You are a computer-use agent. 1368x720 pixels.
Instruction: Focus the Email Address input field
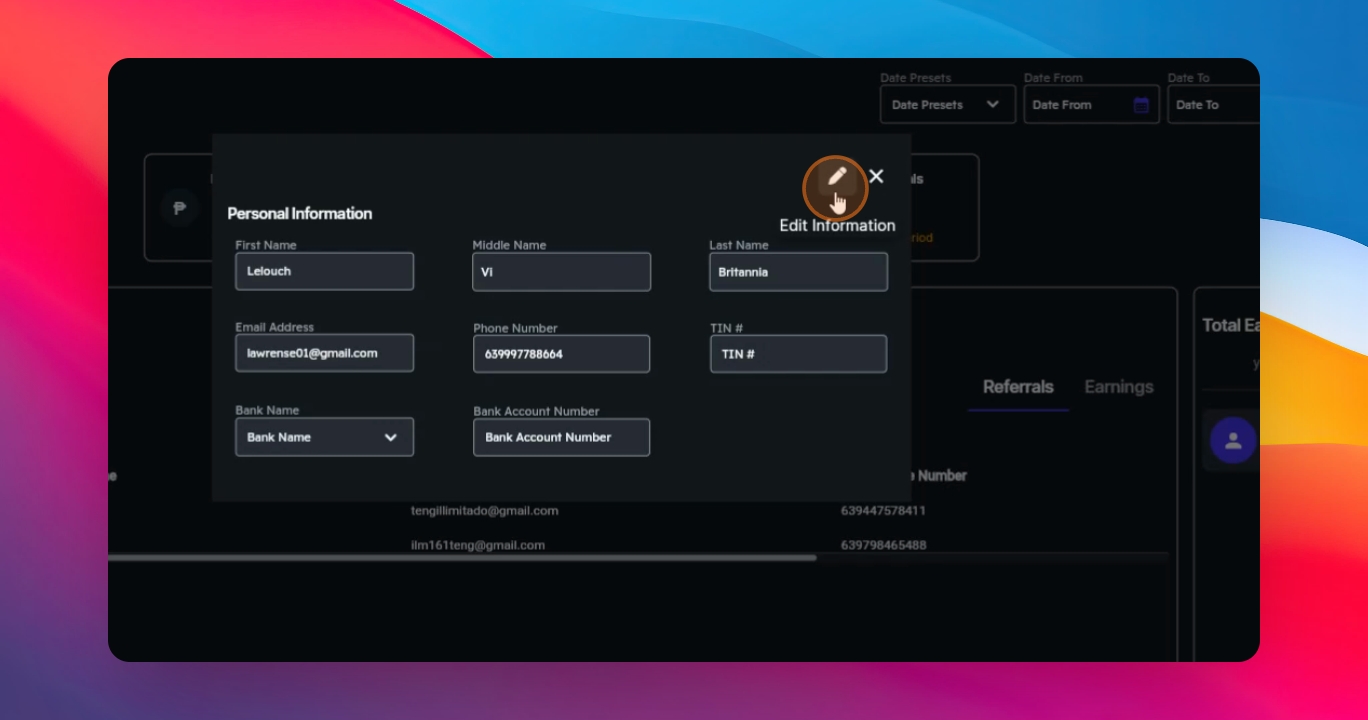(x=324, y=353)
